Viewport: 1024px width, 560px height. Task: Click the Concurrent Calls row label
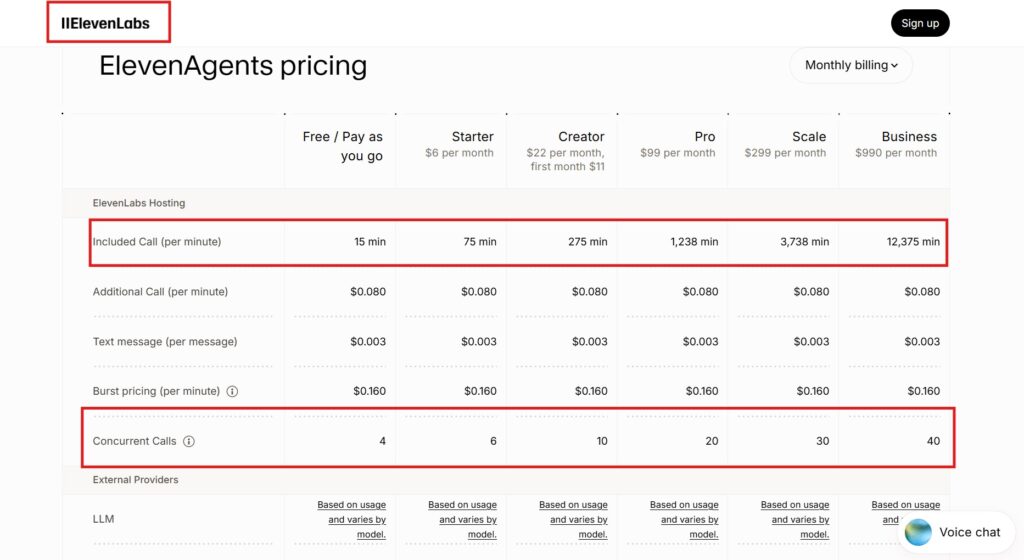[x=134, y=441]
